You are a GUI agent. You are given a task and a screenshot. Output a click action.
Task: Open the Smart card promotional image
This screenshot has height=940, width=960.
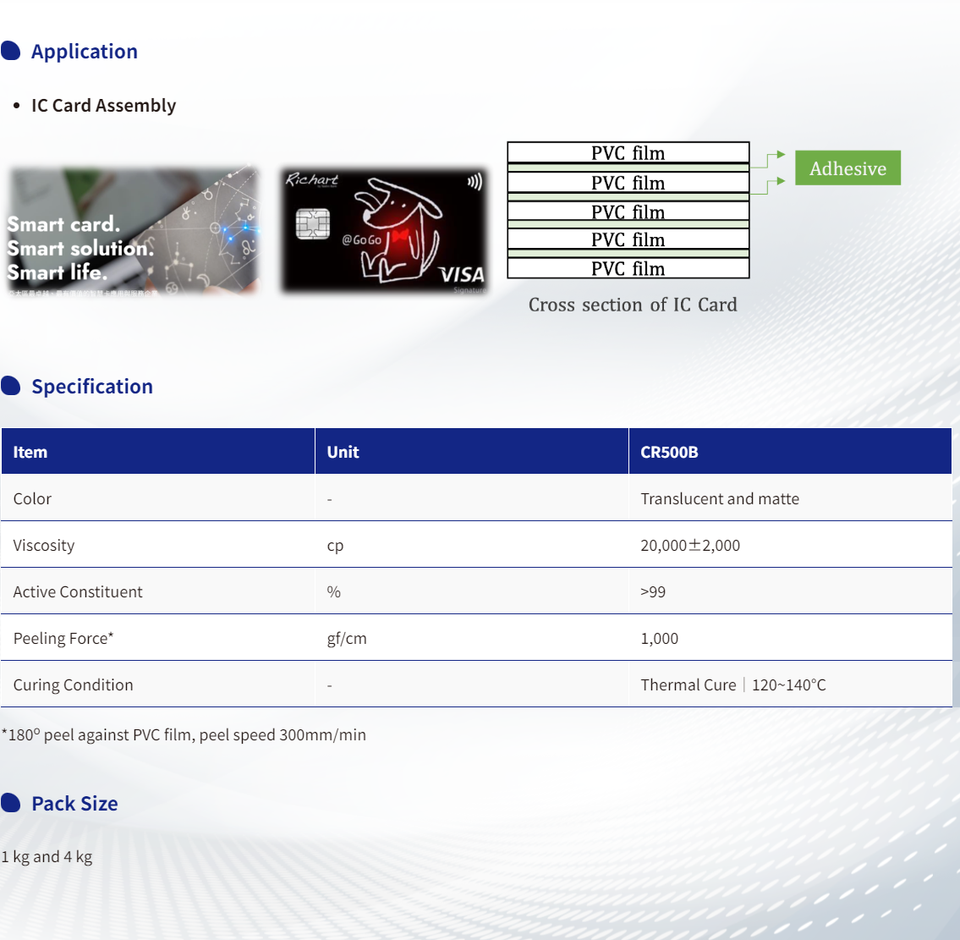tap(133, 230)
